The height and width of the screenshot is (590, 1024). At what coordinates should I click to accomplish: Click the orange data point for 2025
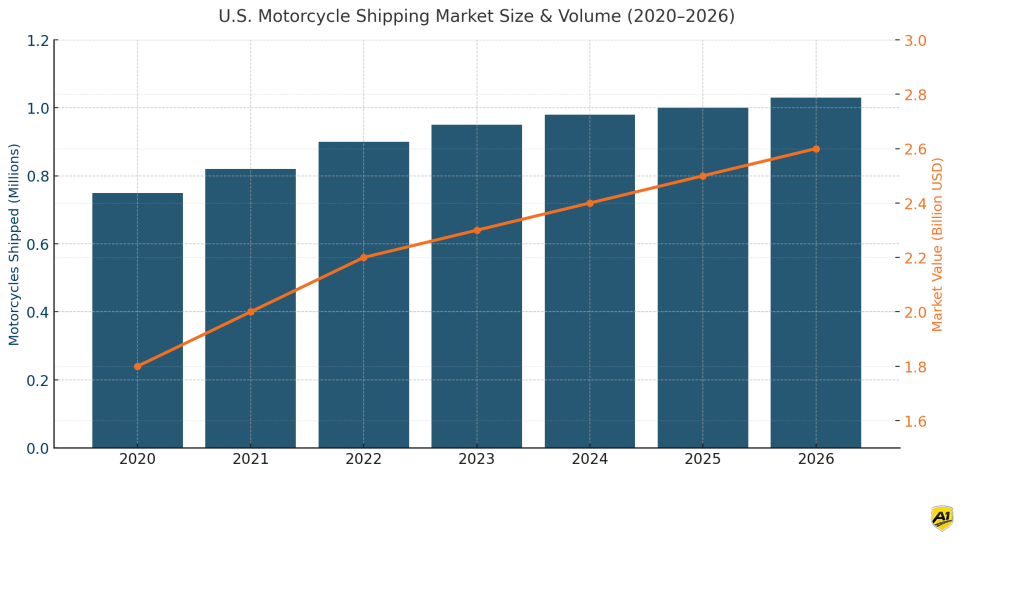click(703, 175)
